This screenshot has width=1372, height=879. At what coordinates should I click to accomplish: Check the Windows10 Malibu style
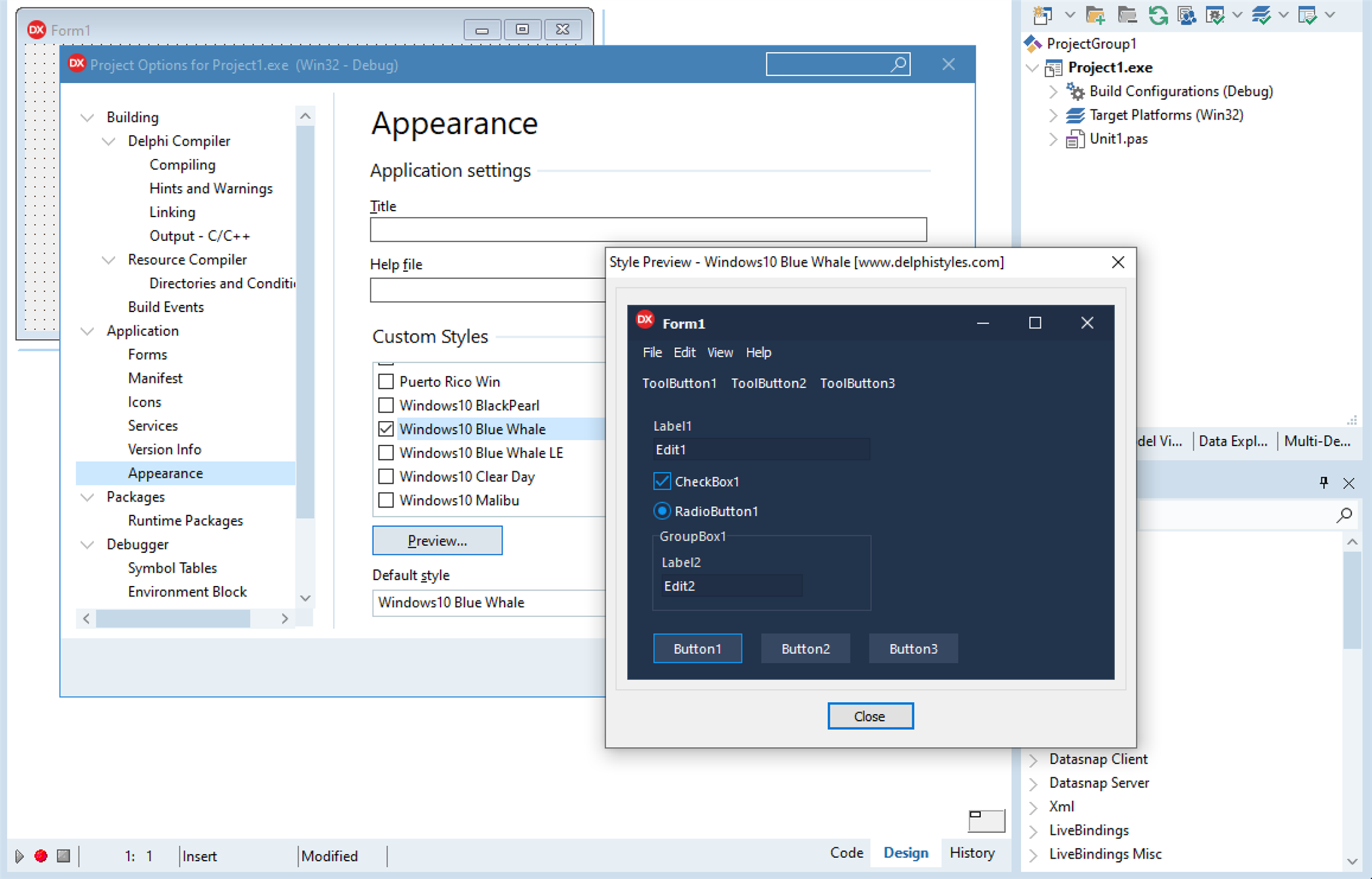(386, 500)
